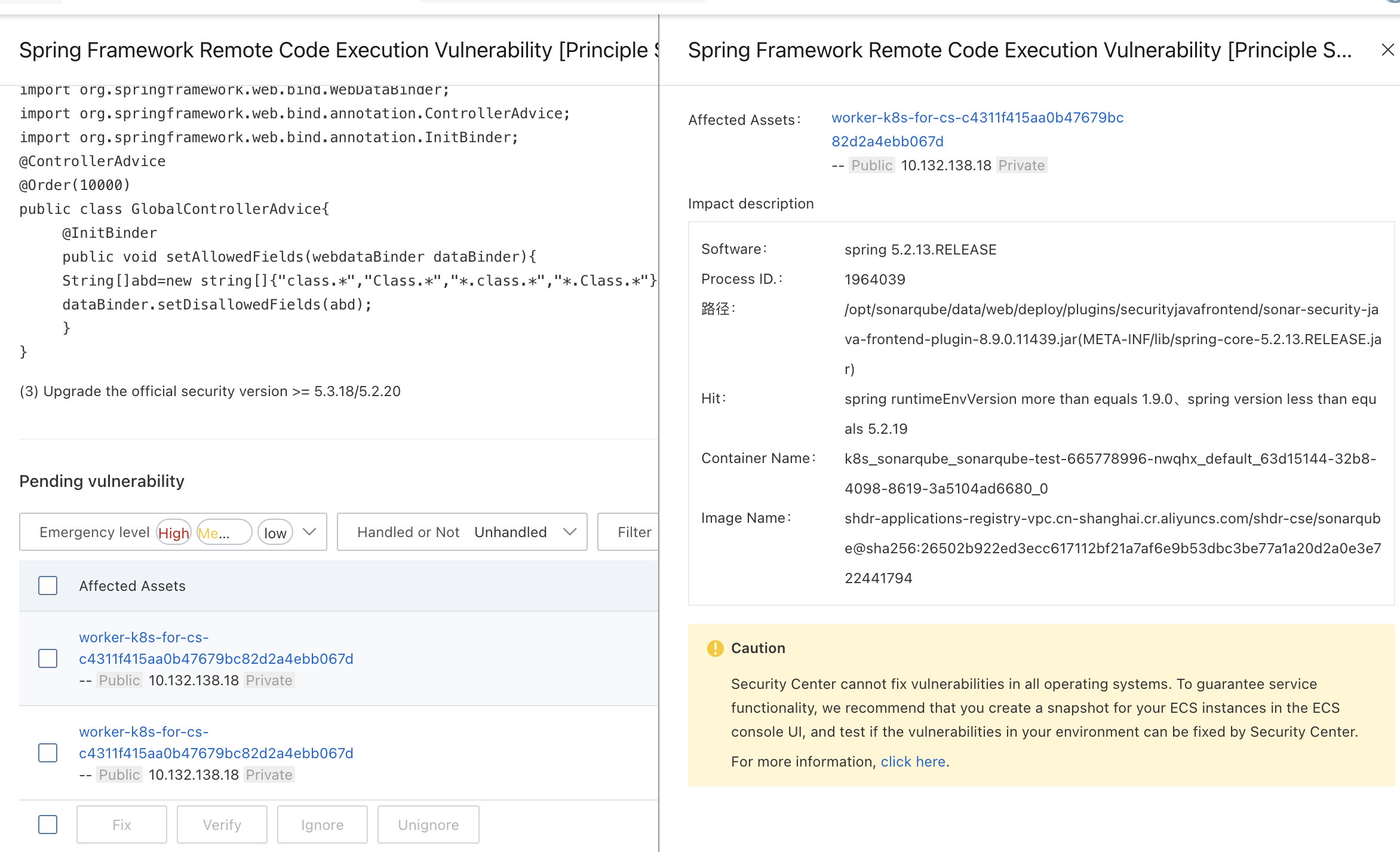
Task: Click the Fix button
Action: point(122,825)
